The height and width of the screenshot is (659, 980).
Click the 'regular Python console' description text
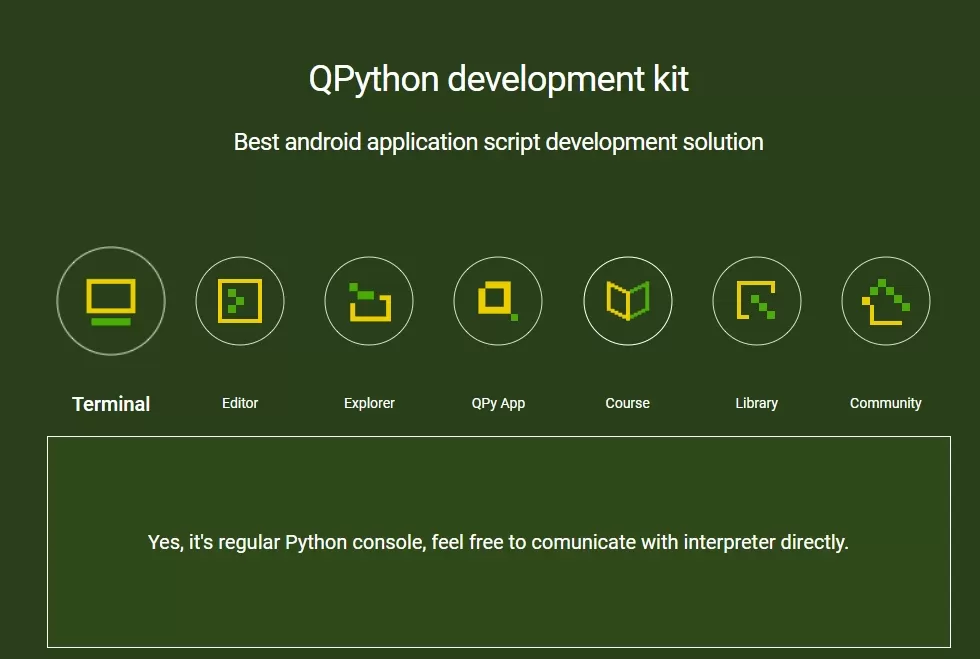(498, 542)
